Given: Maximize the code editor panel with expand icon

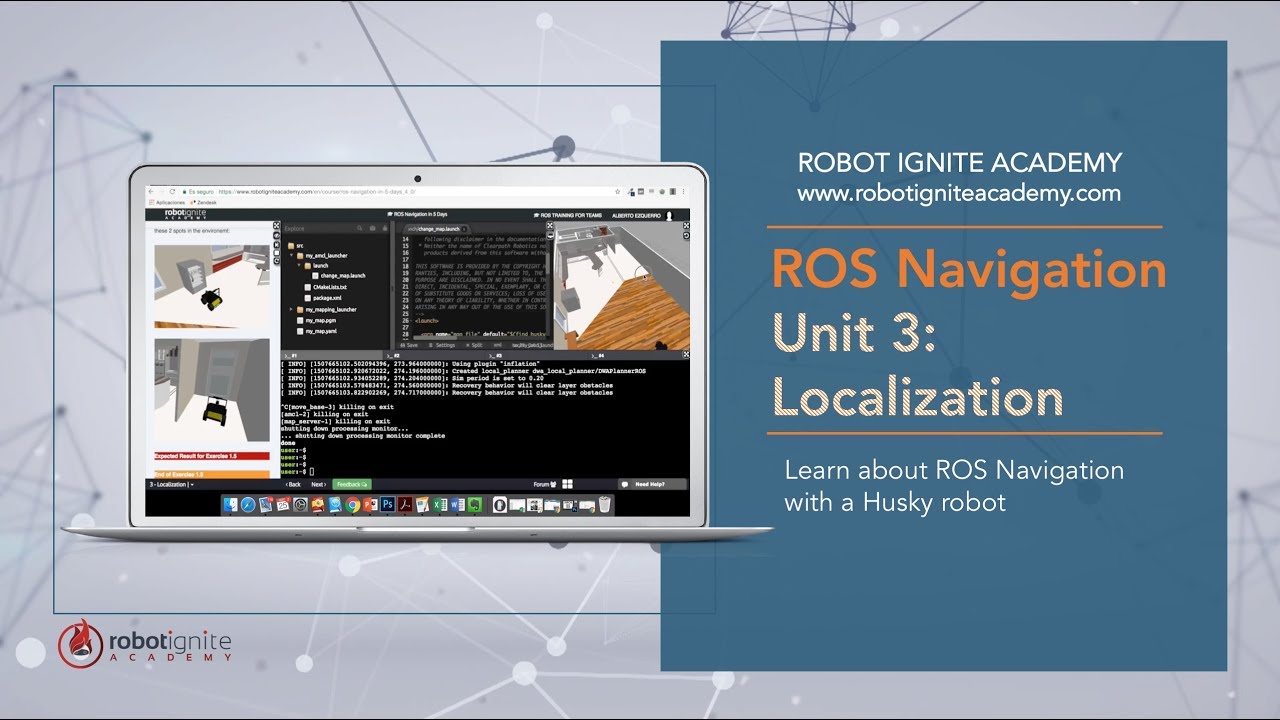Looking at the screenshot, I should (550, 225).
